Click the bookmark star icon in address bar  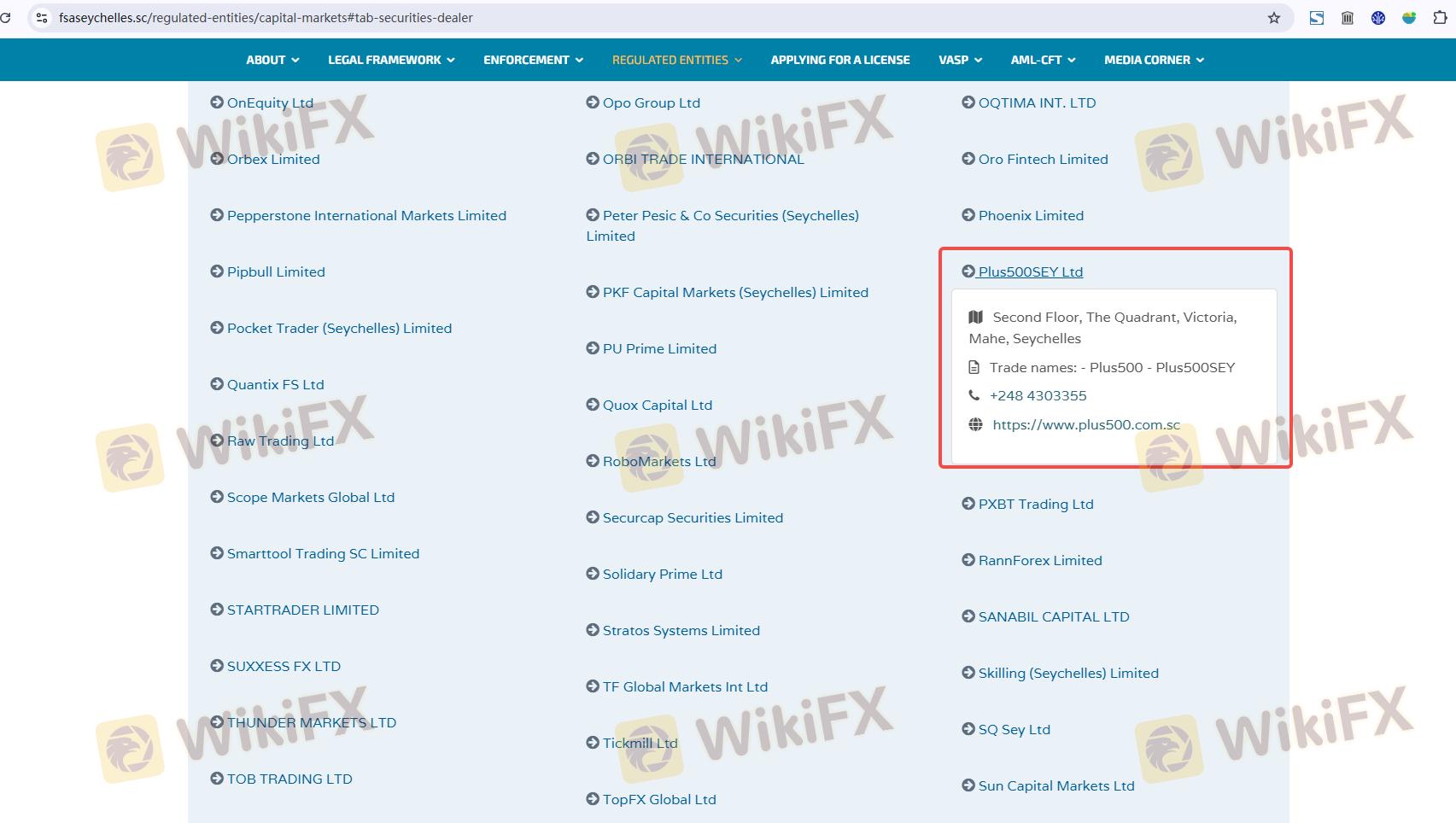pyautogui.click(x=1273, y=18)
